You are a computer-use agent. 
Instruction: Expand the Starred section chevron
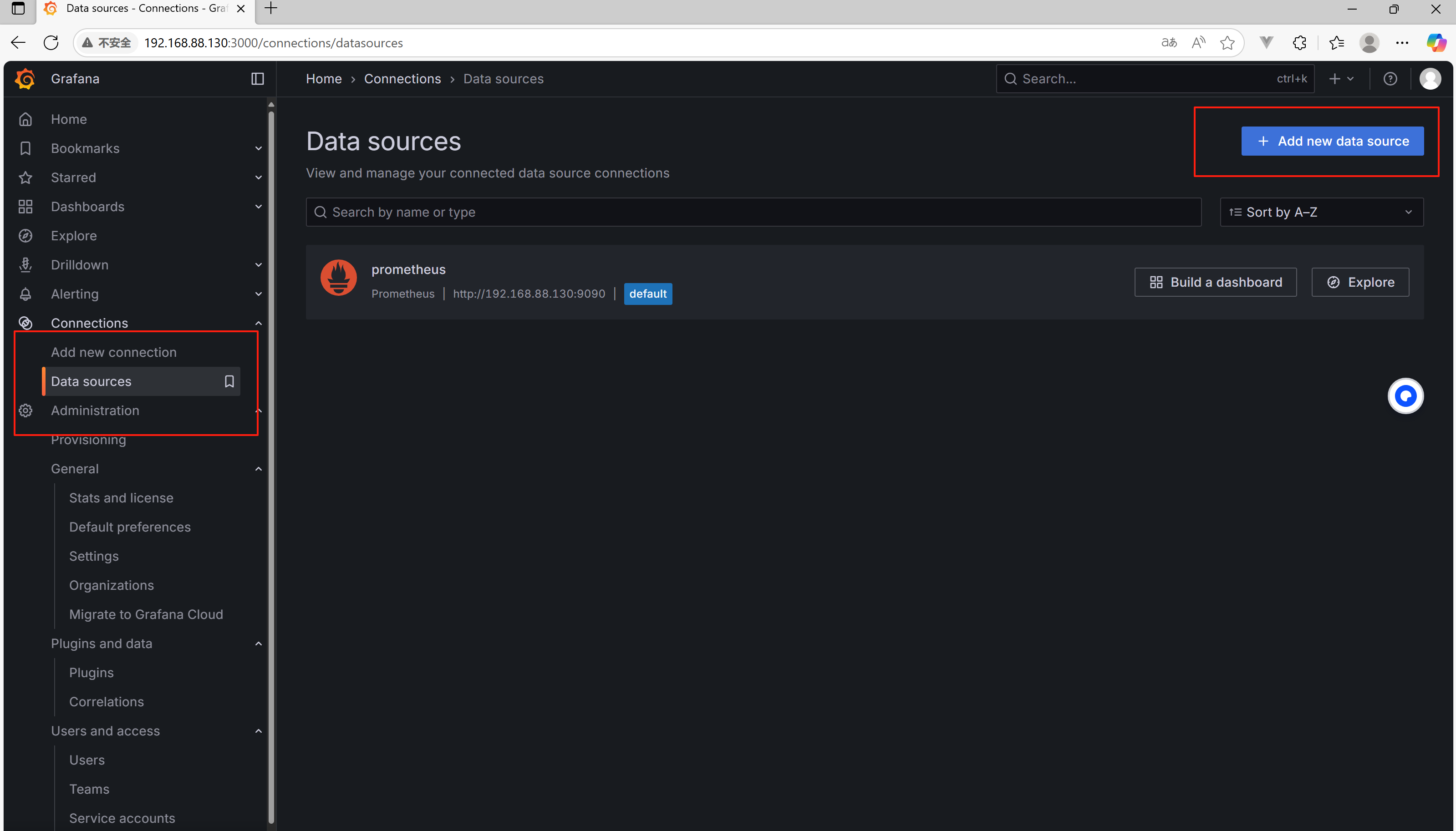click(258, 177)
